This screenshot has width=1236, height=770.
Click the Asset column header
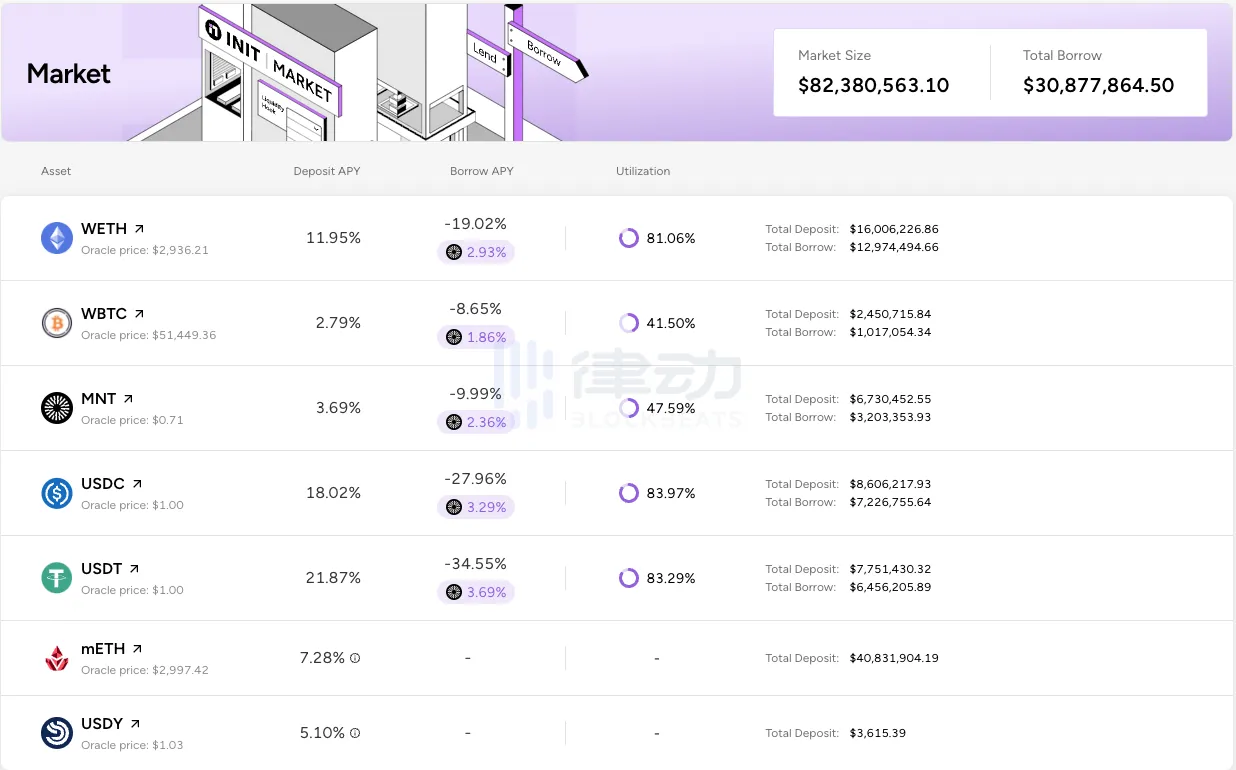[56, 171]
